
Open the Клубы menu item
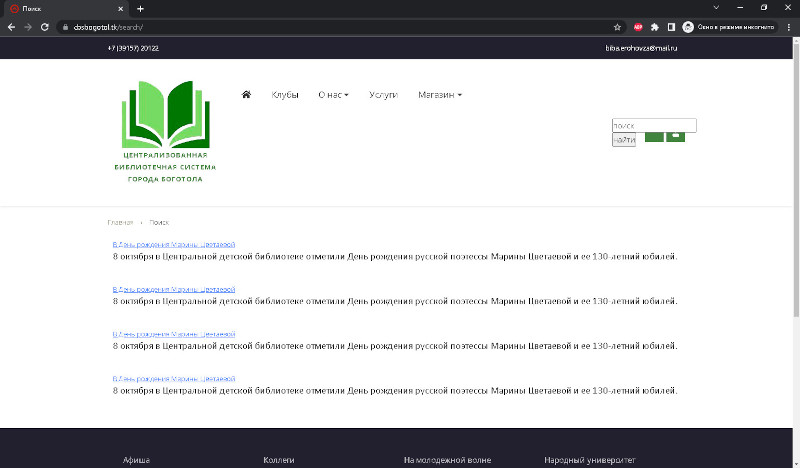coord(285,95)
